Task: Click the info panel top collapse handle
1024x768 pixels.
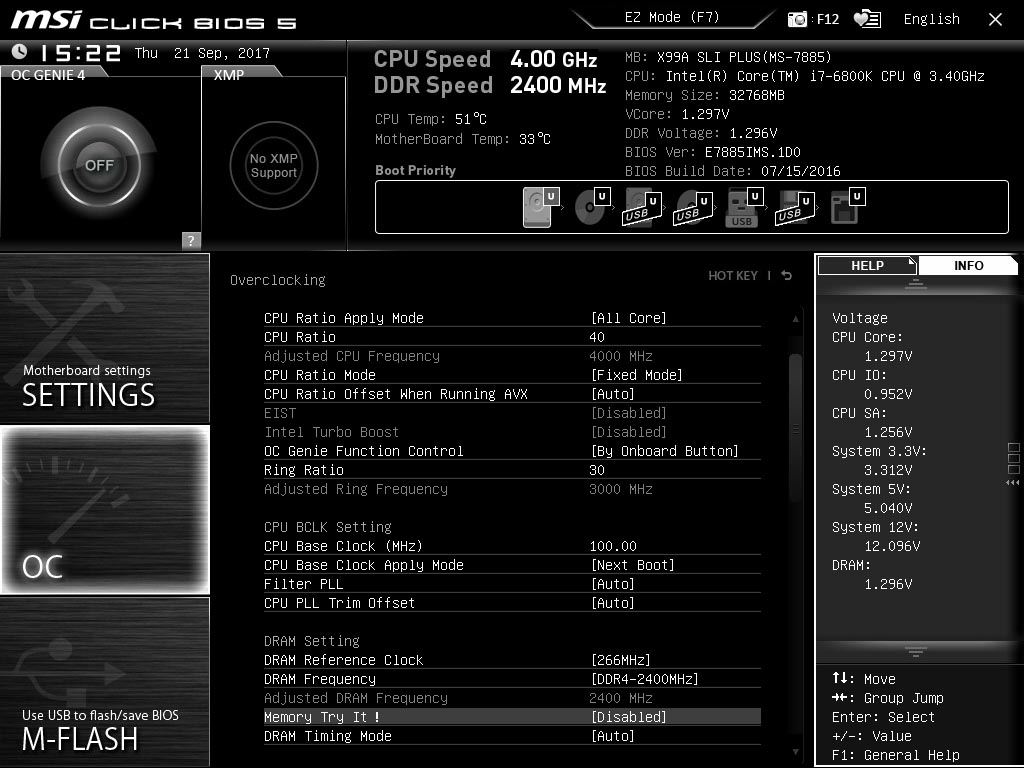Action: pyautogui.click(x=915, y=284)
